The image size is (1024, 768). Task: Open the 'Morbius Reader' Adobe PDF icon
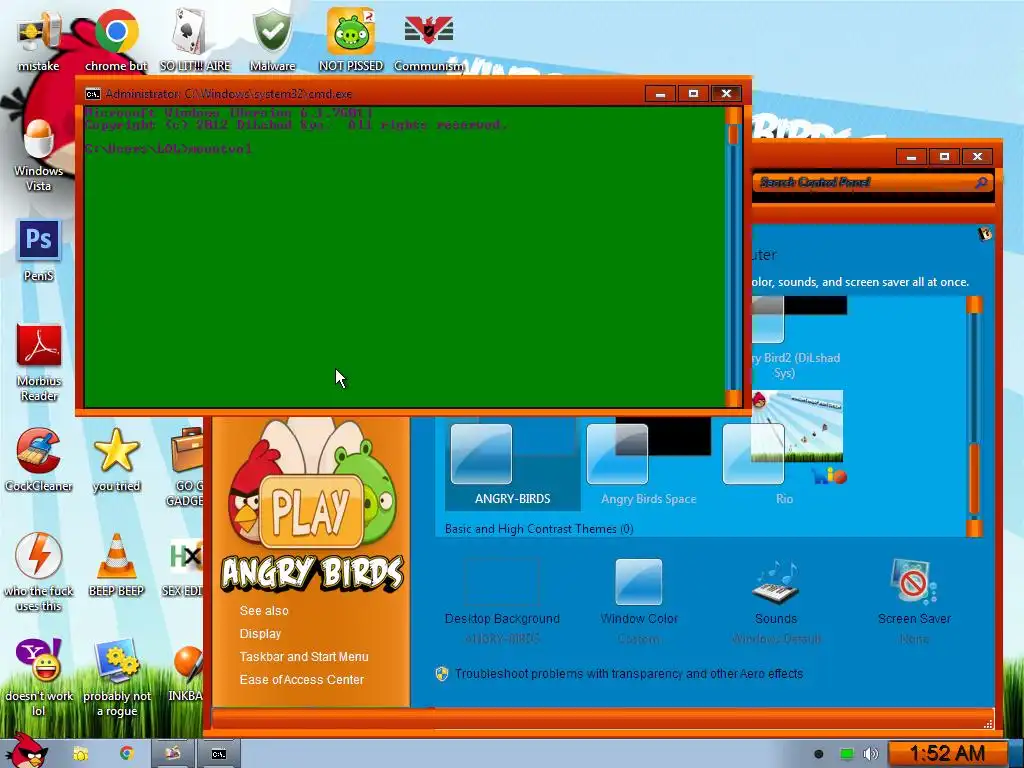pyautogui.click(x=39, y=362)
